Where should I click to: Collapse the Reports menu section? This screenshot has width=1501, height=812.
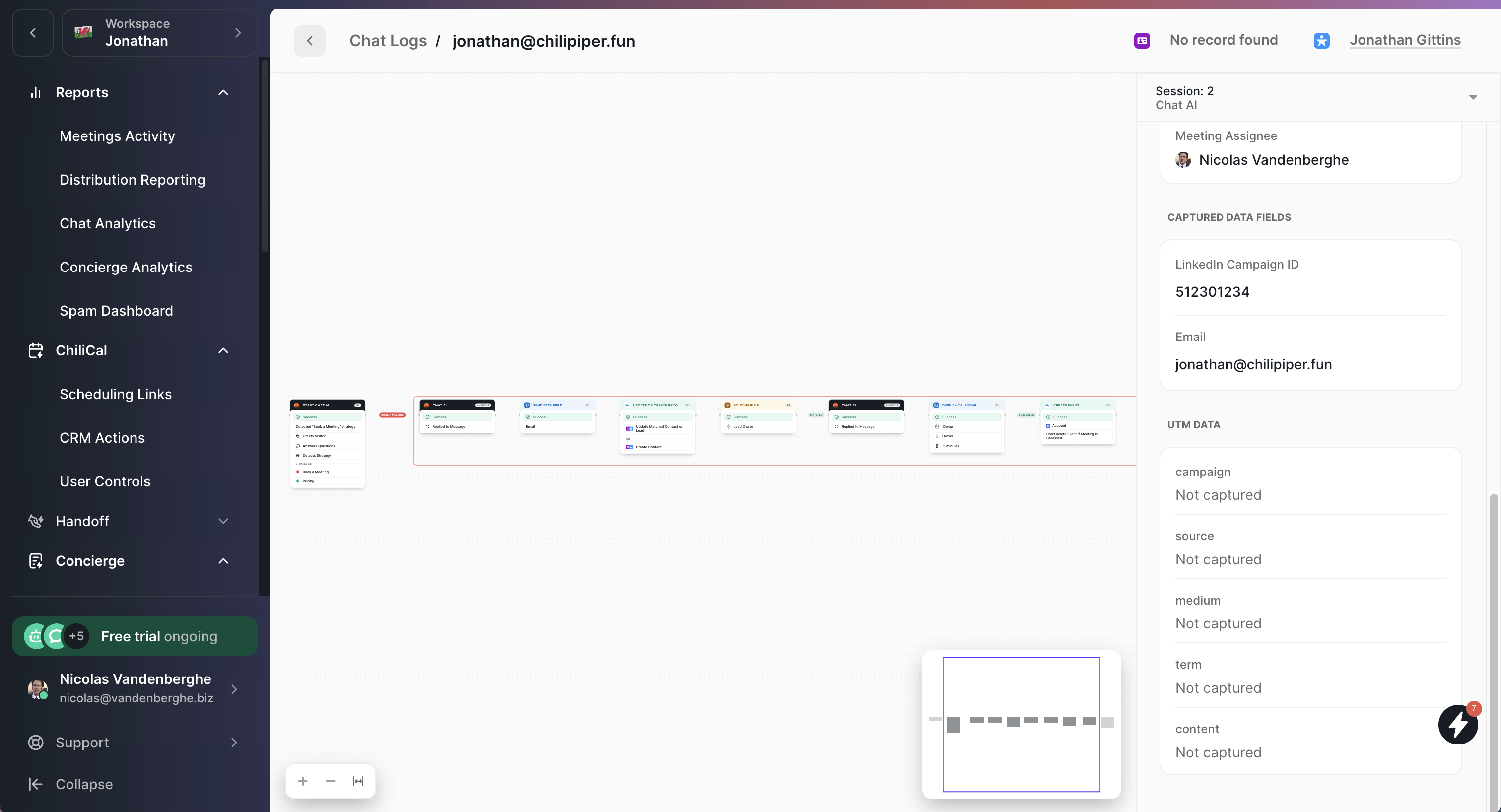coord(223,93)
